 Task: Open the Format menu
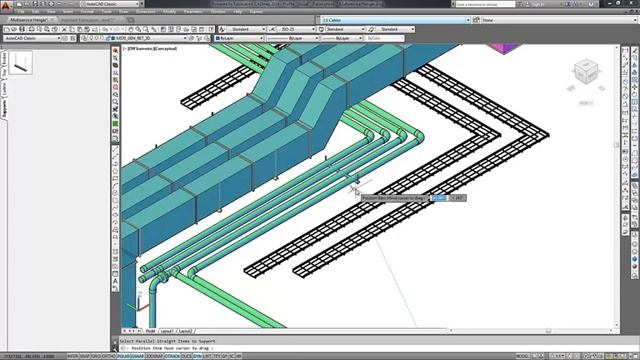point(87,11)
